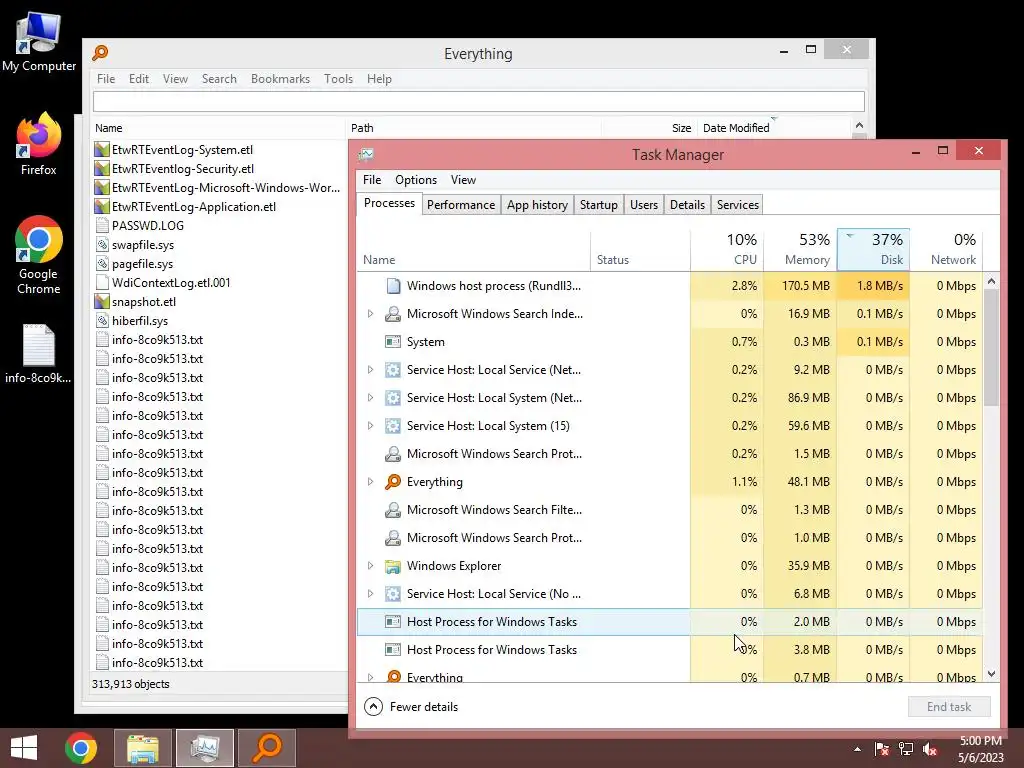1024x768 pixels.
Task: Select pagefile.sys in Everything results
Action: click(x=142, y=264)
